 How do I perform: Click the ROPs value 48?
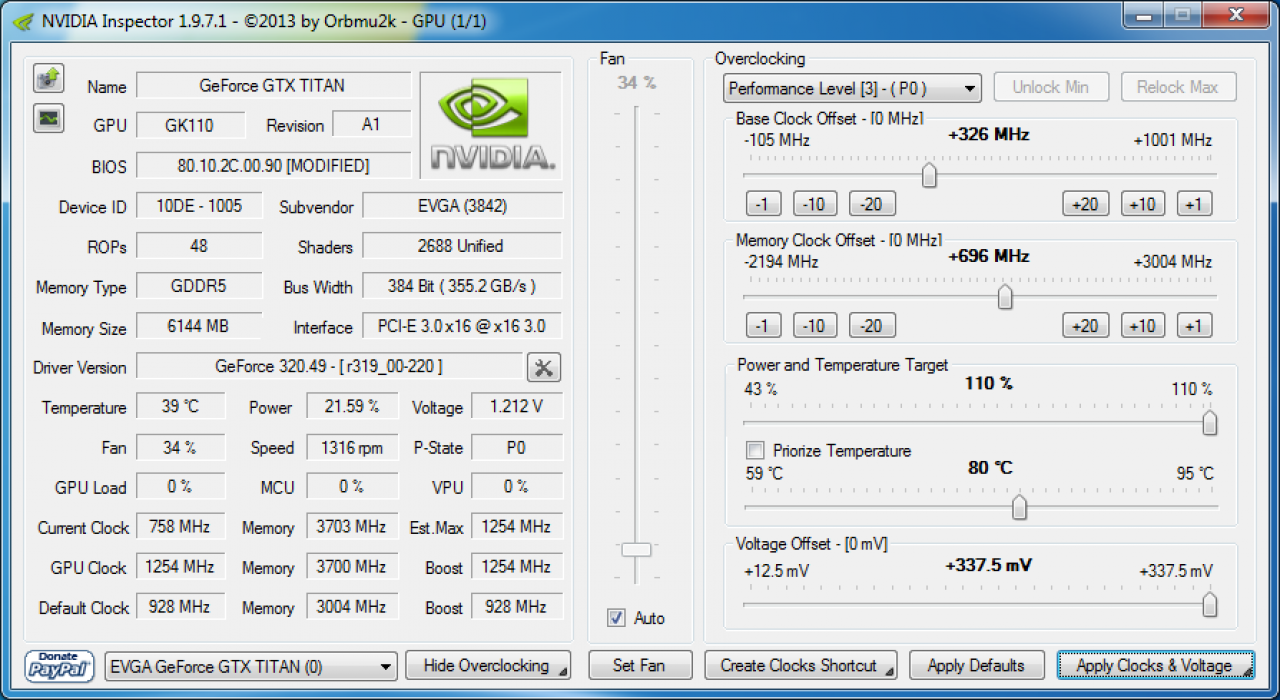tap(199, 246)
